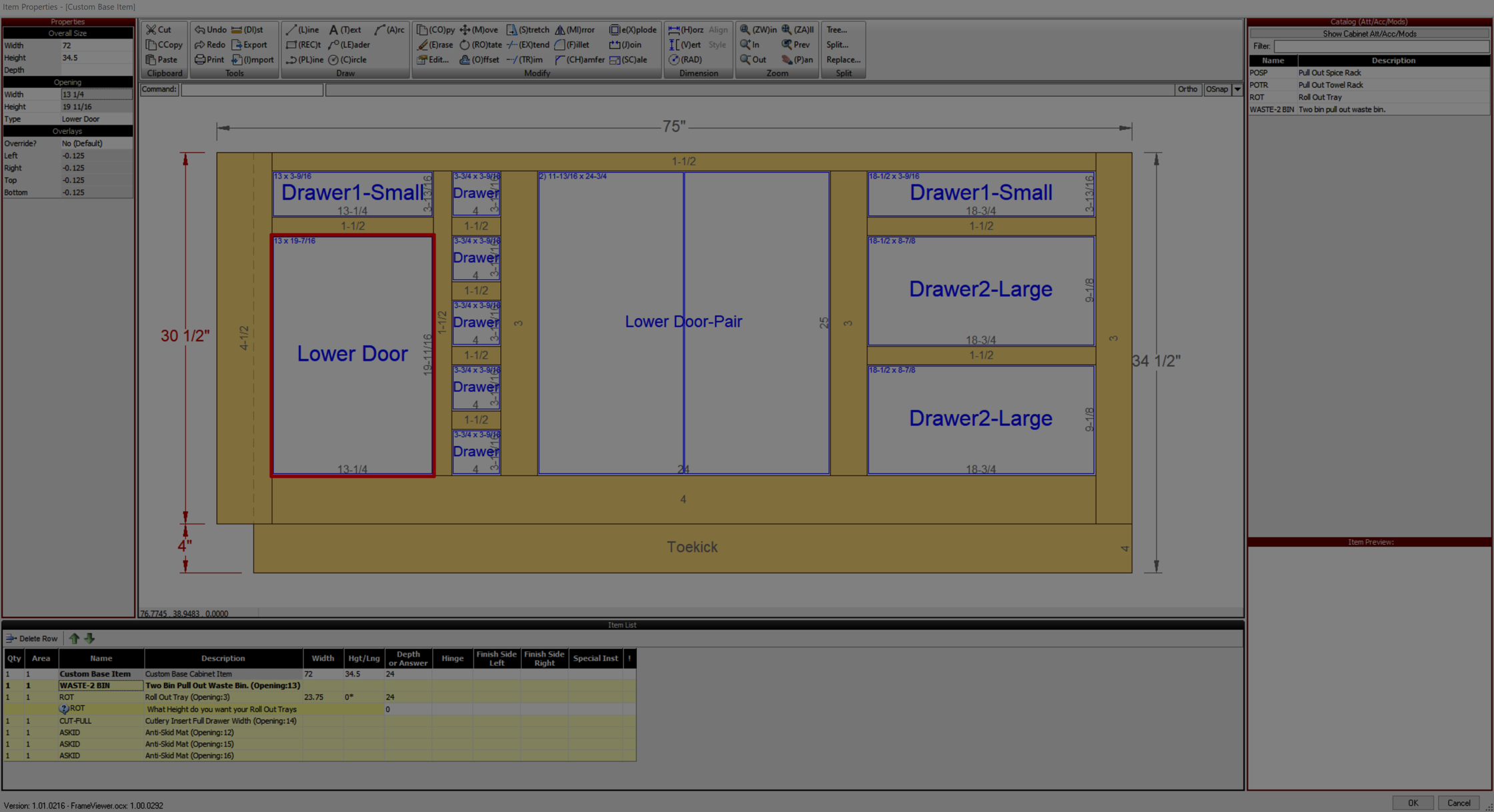The width and height of the screenshot is (1494, 812).
Task: Undo the last action
Action: [209, 29]
